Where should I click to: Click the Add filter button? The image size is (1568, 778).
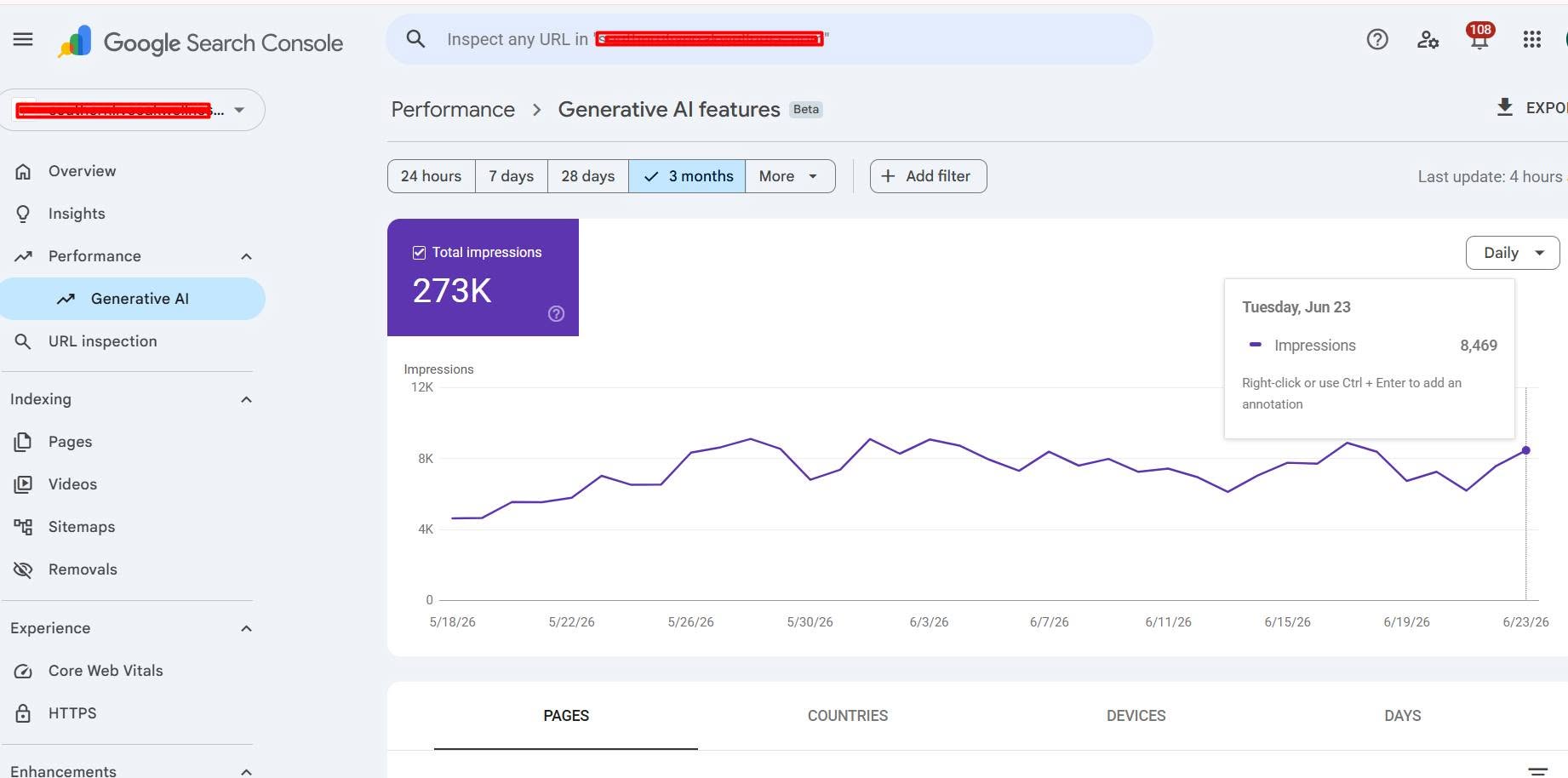928,176
